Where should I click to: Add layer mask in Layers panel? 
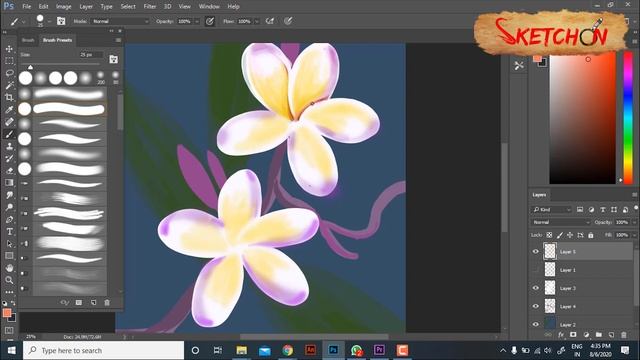[573, 335]
